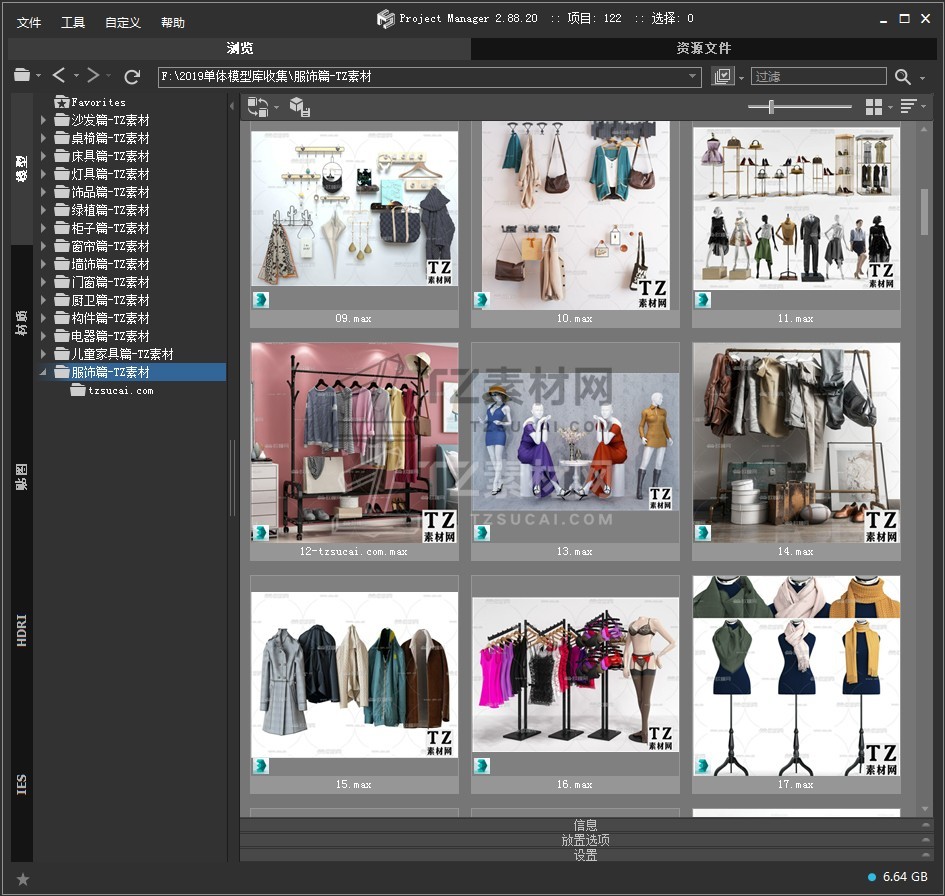Click the 过滤 filter input field
This screenshot has height=896, width=945.
pyautogui.click(x=817, y=76)
